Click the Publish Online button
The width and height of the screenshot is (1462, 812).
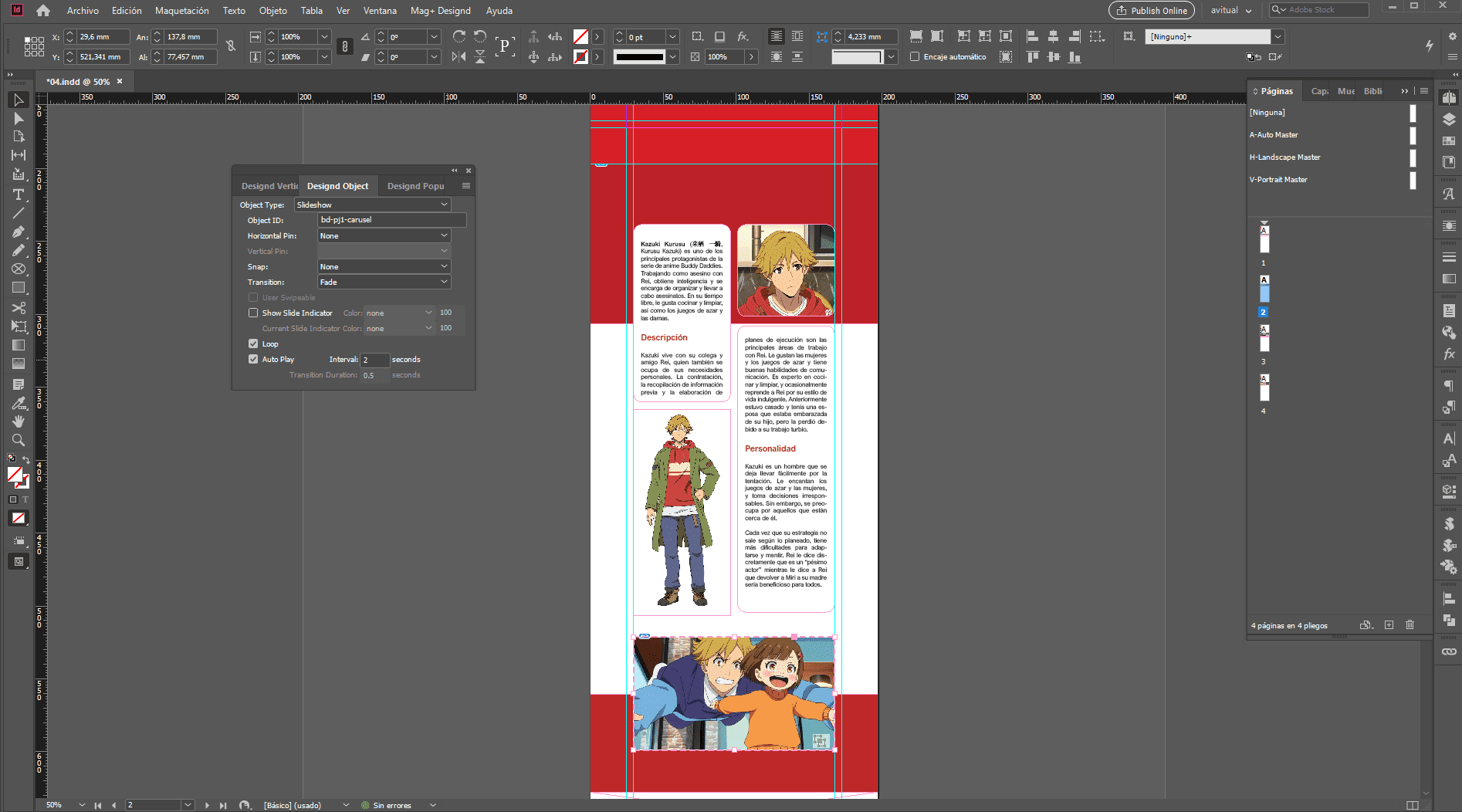pyautogui.click(x=1151, y=11)
